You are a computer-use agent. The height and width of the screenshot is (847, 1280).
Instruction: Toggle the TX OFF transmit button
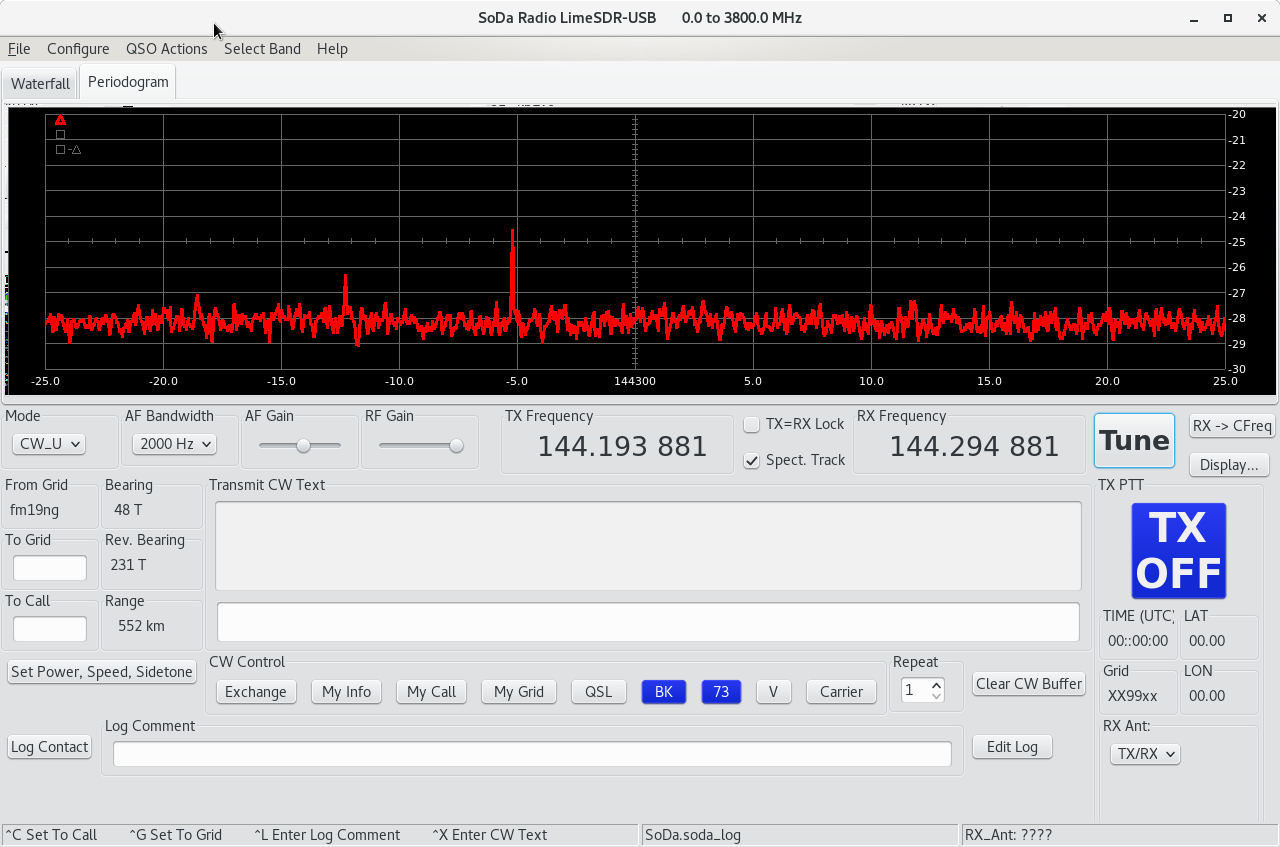pos(1178,551)
